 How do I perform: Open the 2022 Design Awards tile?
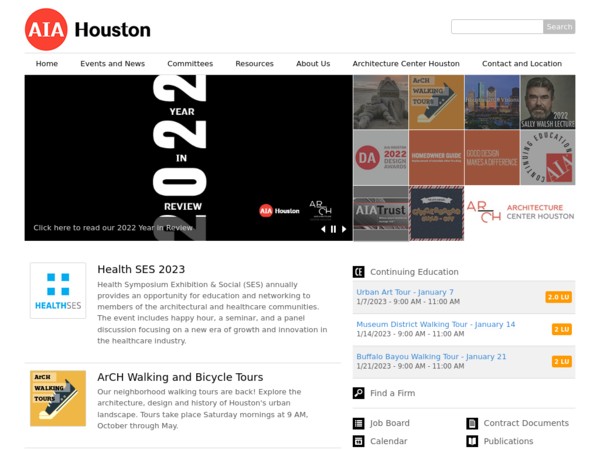coord(381,158)
